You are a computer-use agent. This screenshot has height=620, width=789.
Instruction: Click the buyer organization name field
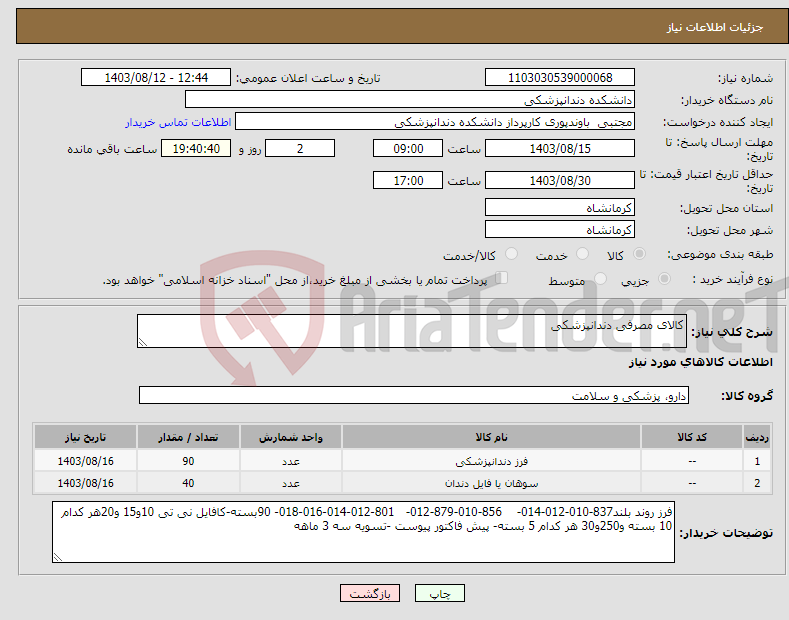click(x=410, y=100)
